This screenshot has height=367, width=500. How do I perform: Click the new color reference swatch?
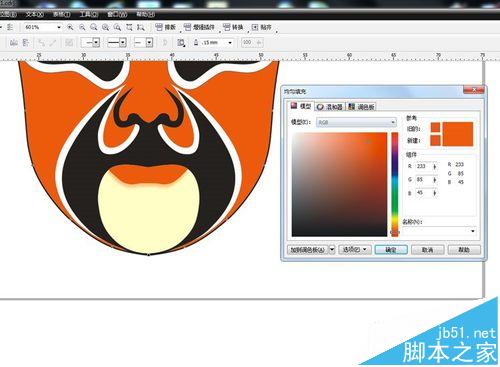point(435,140)
